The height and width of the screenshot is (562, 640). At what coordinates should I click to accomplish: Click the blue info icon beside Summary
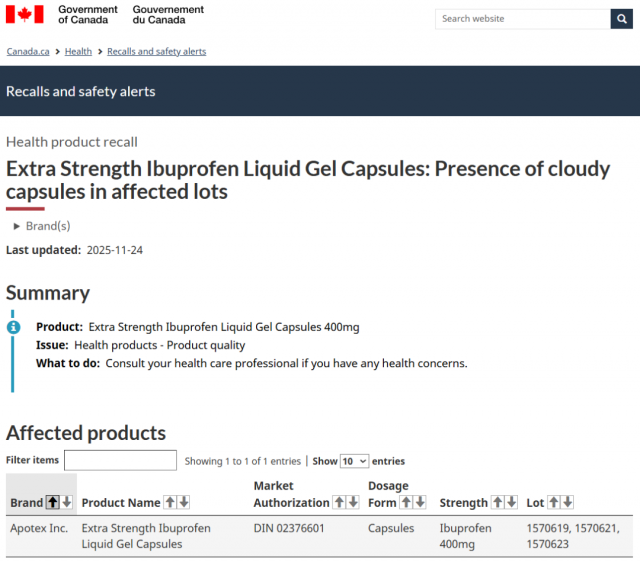coord(13,327)
